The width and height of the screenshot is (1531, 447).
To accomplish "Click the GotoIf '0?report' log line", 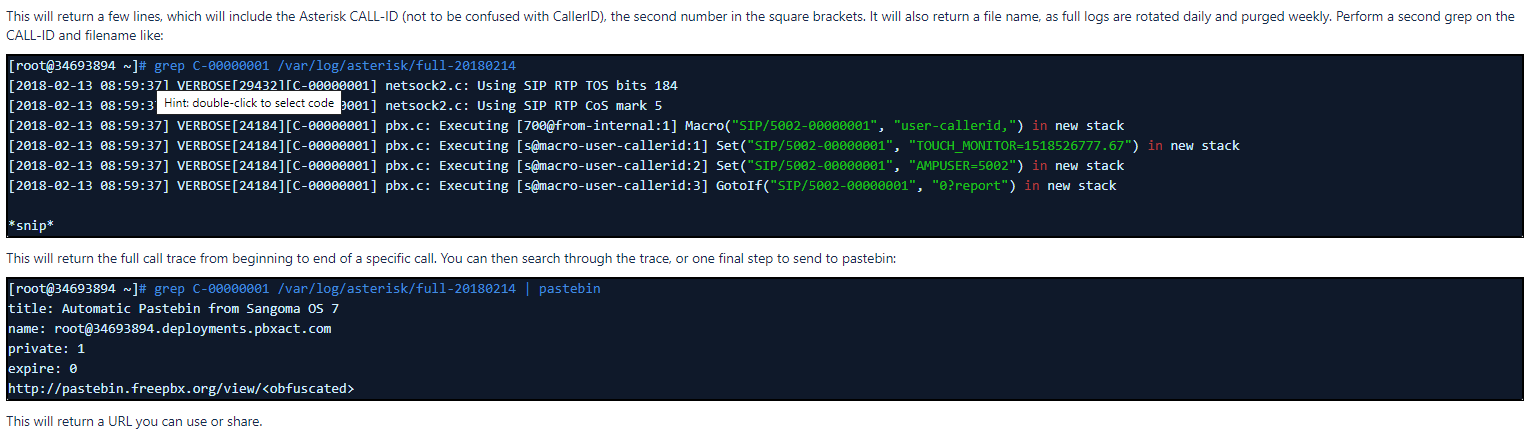I will [562, 186].
